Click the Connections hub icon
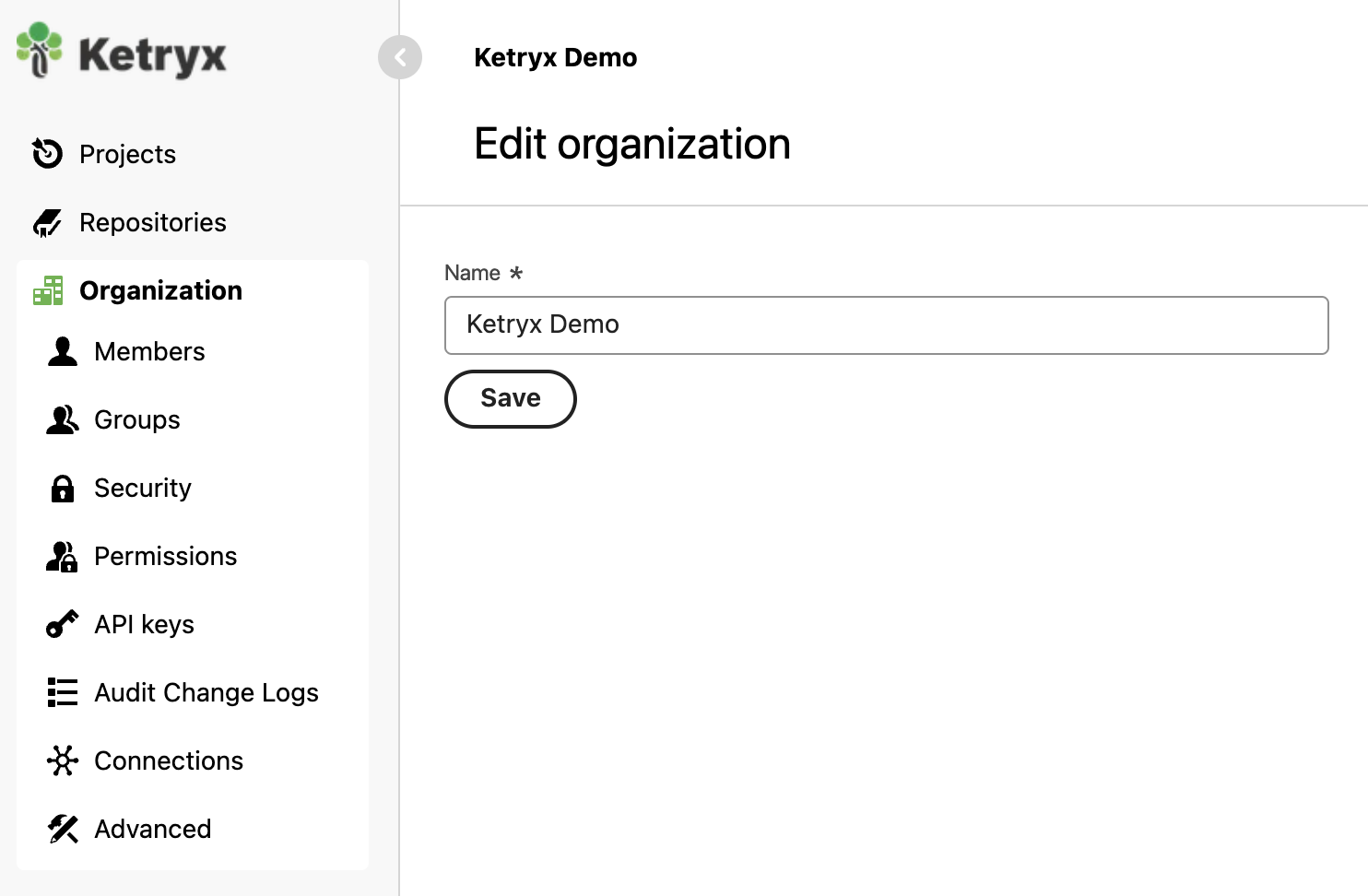The image size is (1368, 896). (x=63, y=760)
